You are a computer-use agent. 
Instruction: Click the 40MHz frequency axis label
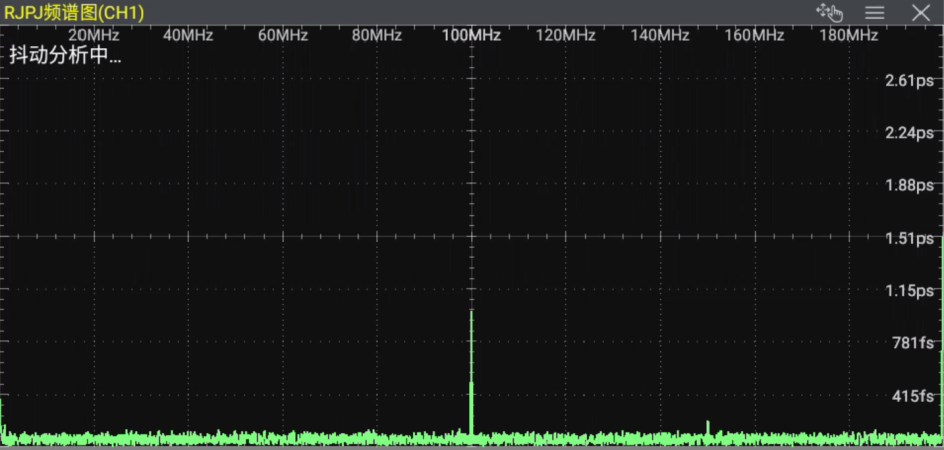point(188,36)
